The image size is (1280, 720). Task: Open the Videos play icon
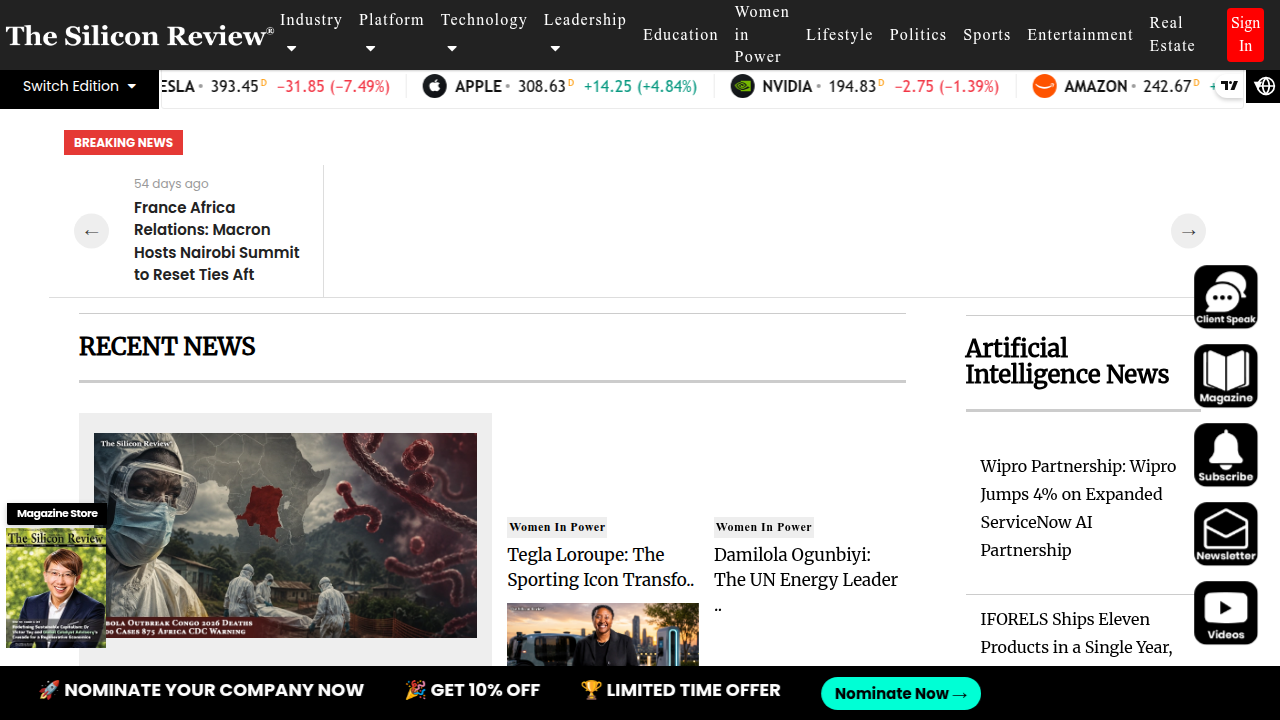point(1226,613)
